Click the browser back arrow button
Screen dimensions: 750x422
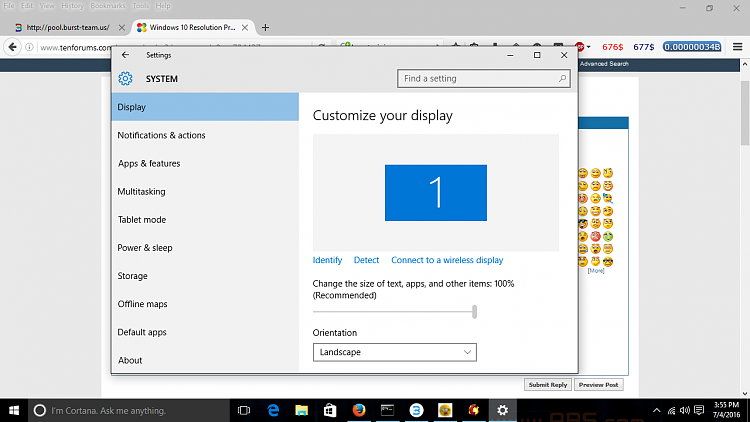click(x=12, y=47)
